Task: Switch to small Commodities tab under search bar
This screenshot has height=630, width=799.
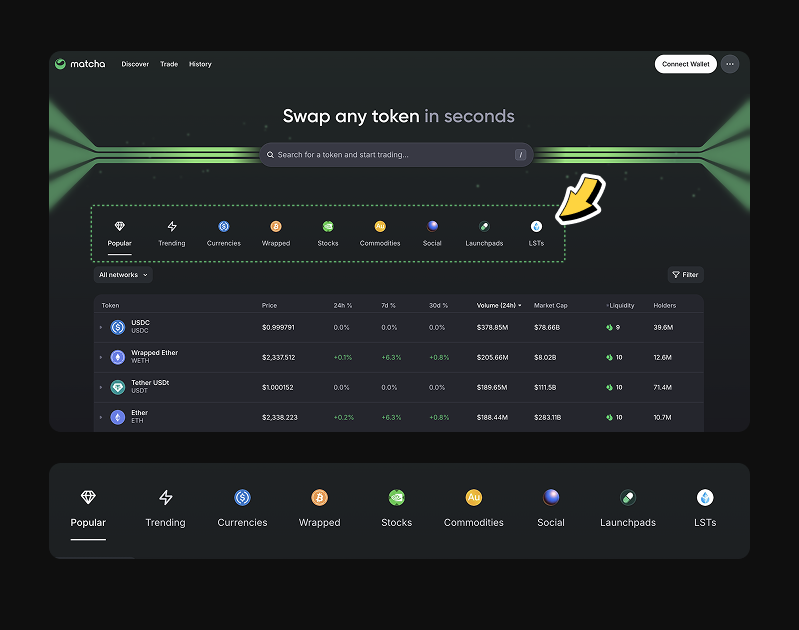Action: 380,234
